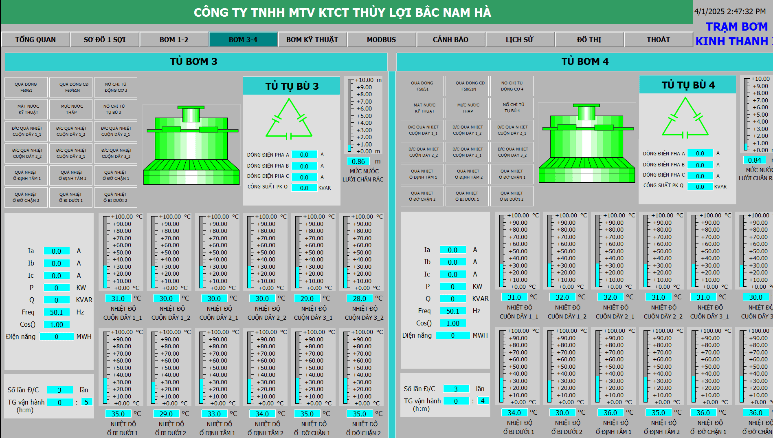
Task: Go to the BƠM 1-2 tab
Action: tap(174, 39)
